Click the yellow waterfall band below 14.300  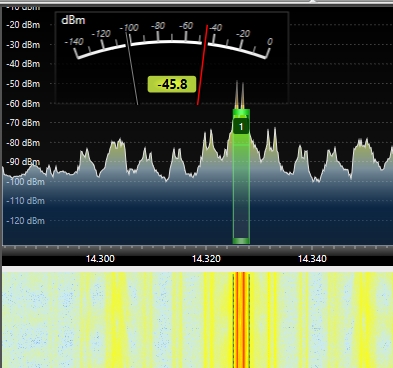(x=117, y=319)
